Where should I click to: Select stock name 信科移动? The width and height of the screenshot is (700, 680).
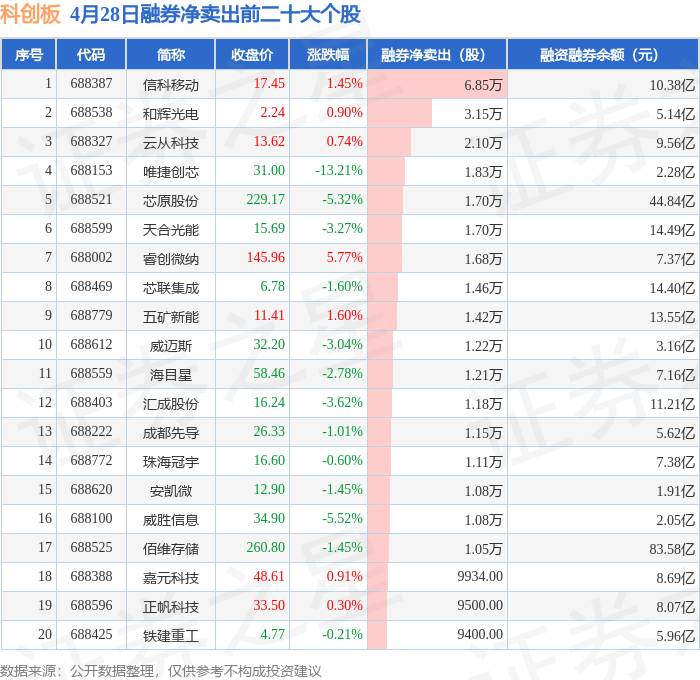point(171,85)
